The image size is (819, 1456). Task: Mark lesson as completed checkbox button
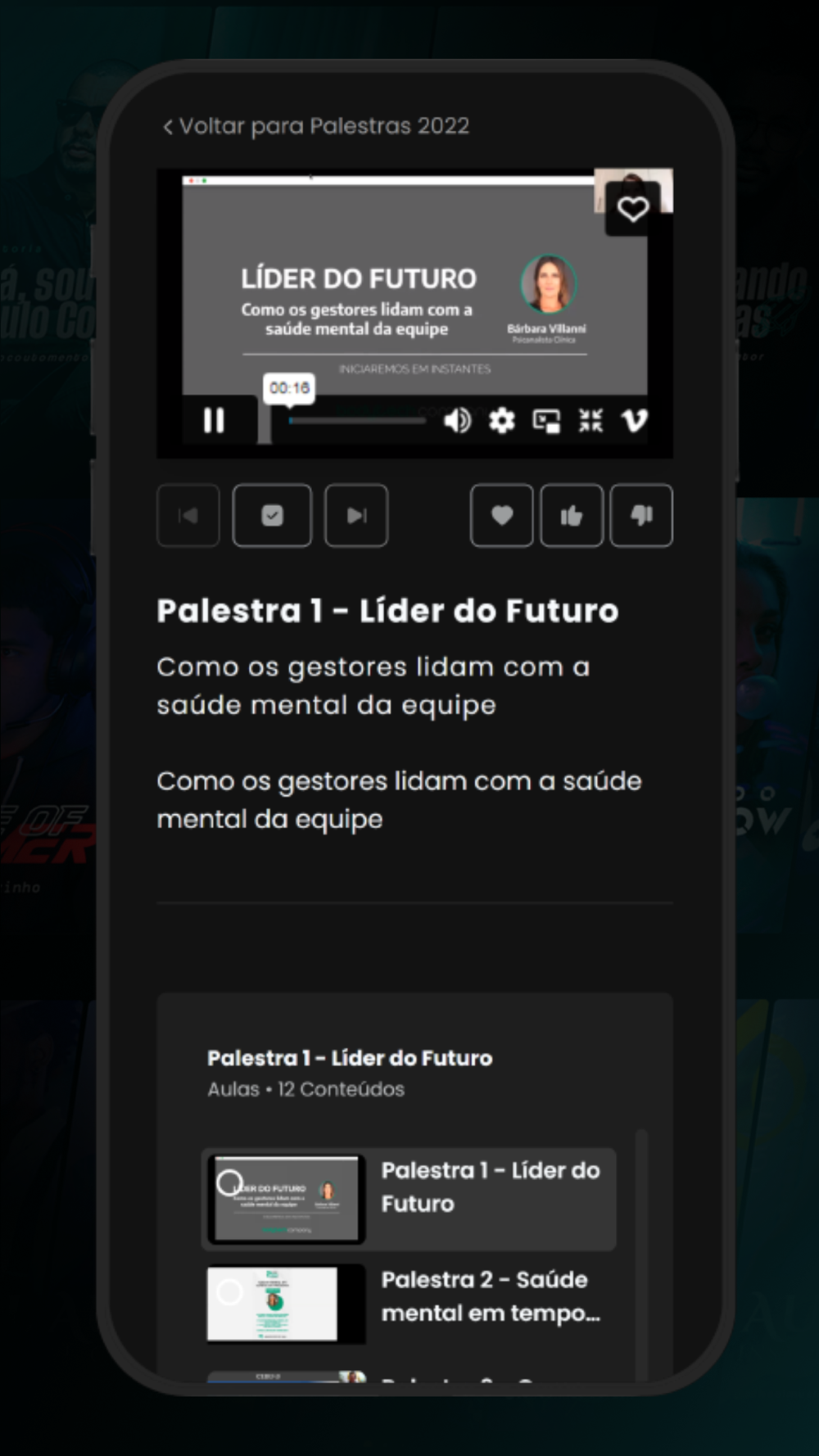(272, 515)
